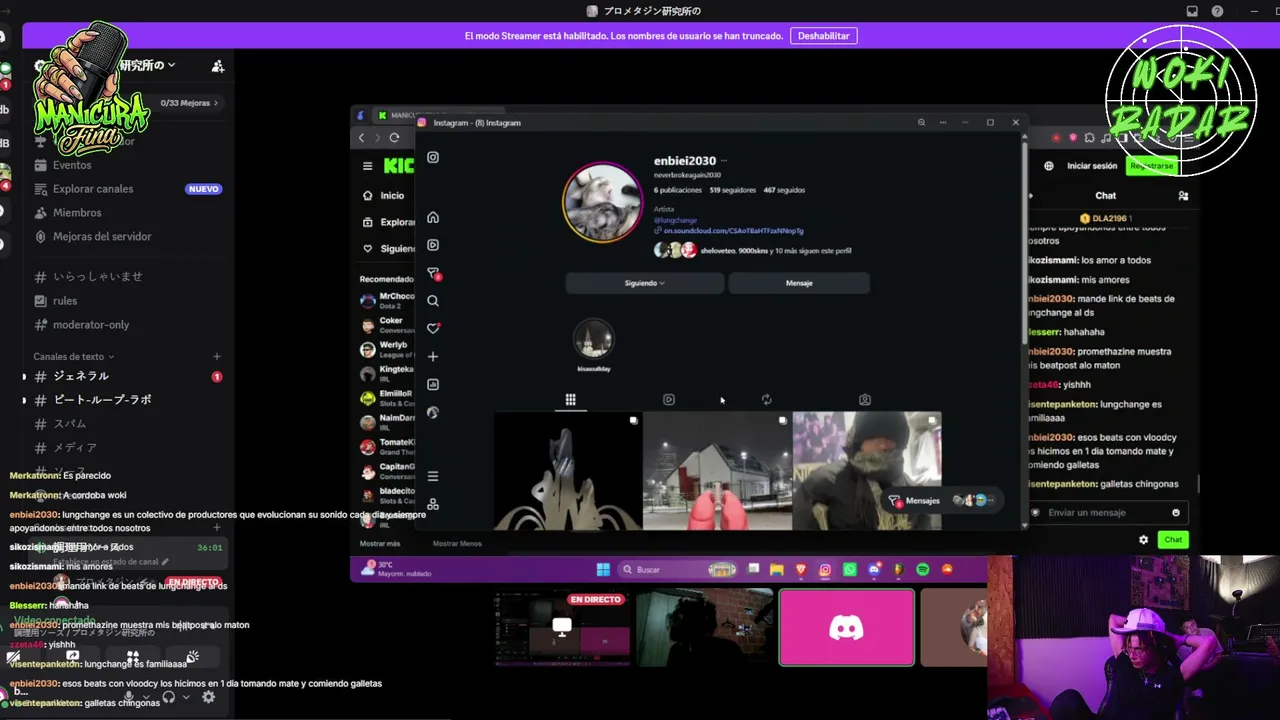Open own profile avatar in Instagram sidebar
This screenshot has height=720, width=1280.
[433, 412]
